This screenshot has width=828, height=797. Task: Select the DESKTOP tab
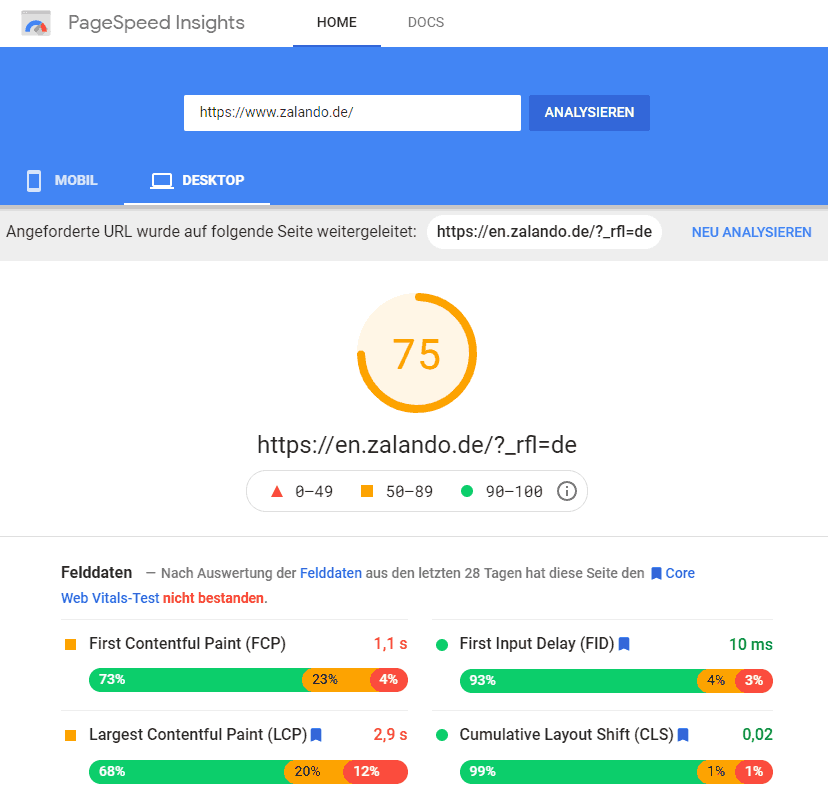pyautogui.click(x=197, y=181)
